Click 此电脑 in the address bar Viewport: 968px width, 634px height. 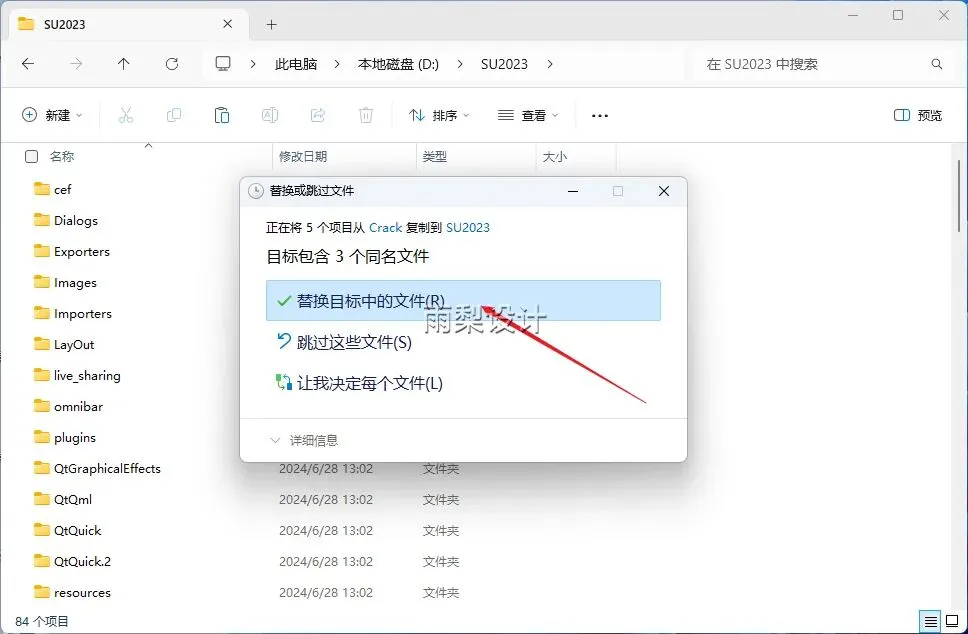pyautogui.click(x=296, y=64)
